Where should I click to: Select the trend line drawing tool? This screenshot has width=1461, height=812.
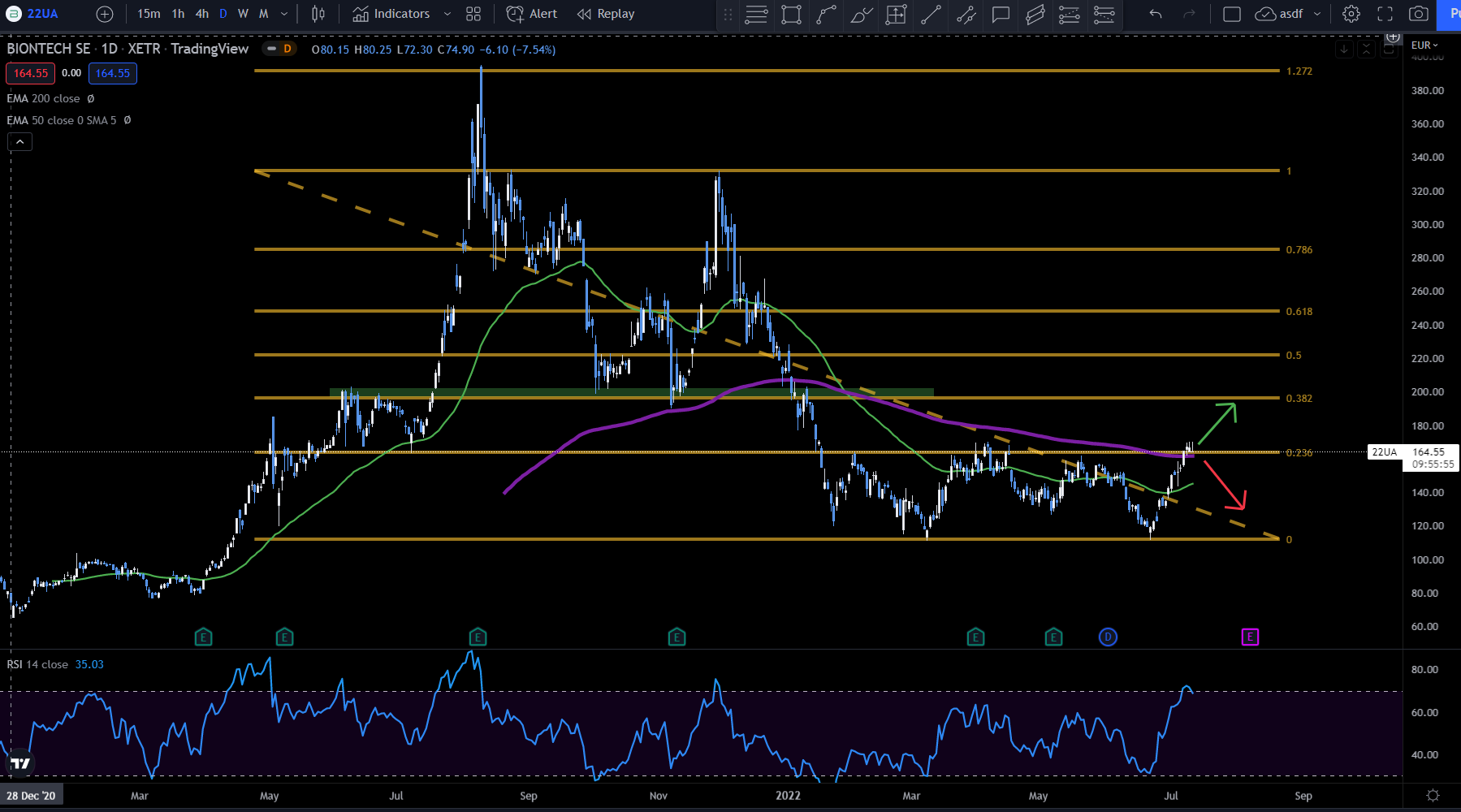(x=931, y=14)
